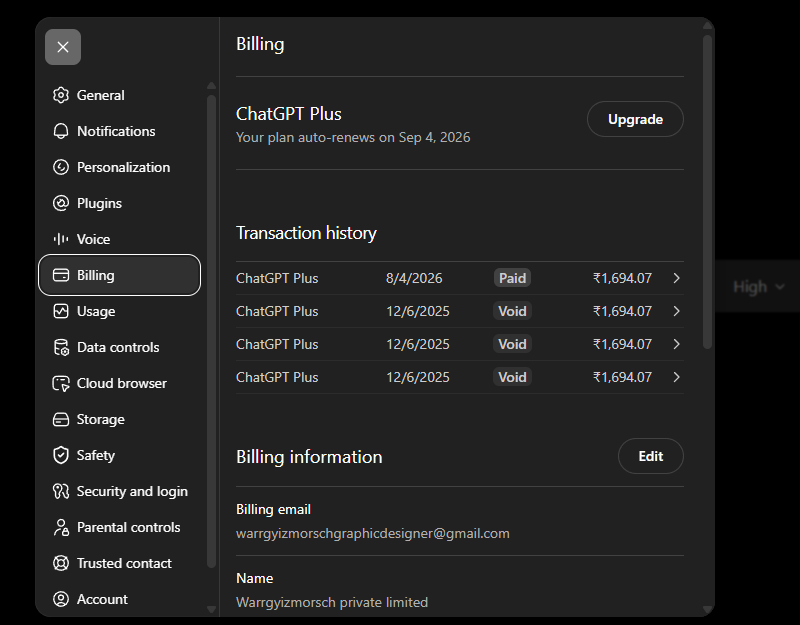Click the main panel scroll down arrow
Screen dimensions: 800x625
[707, 609]
